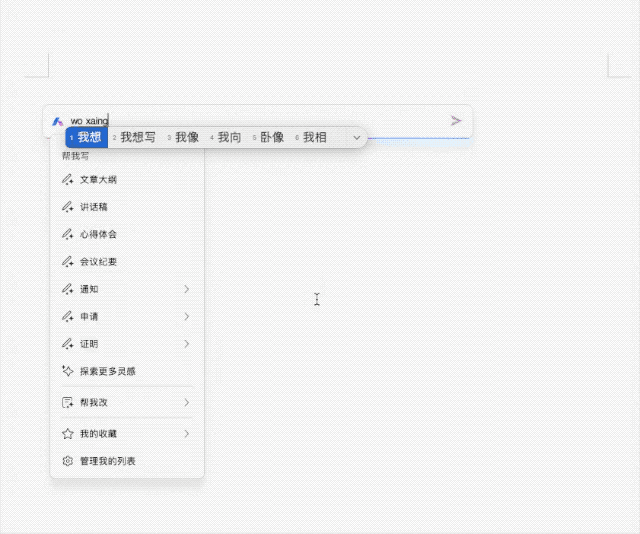Choose IME candidate 6 我相
This screenshot has height=534, width=640.
[x=311, y=137]
